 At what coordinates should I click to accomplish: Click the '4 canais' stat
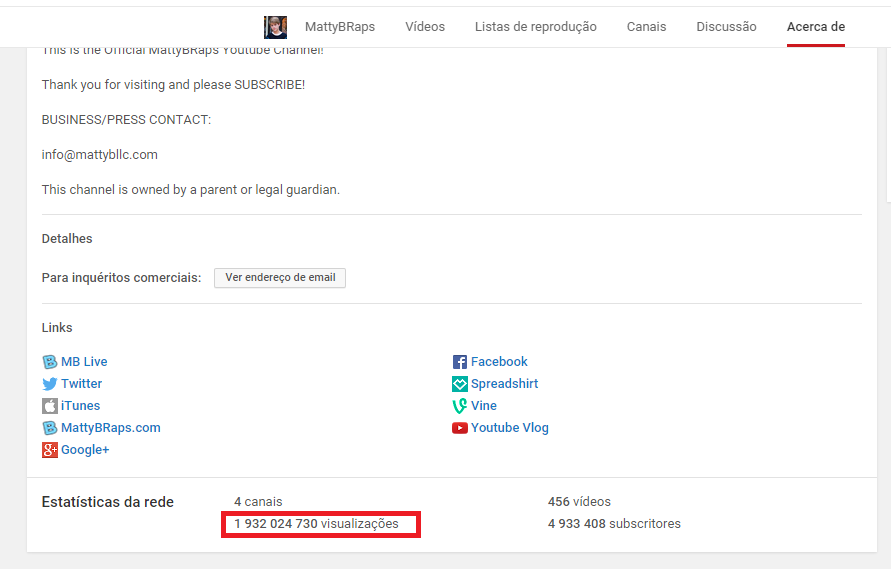[x=258, y=502]
